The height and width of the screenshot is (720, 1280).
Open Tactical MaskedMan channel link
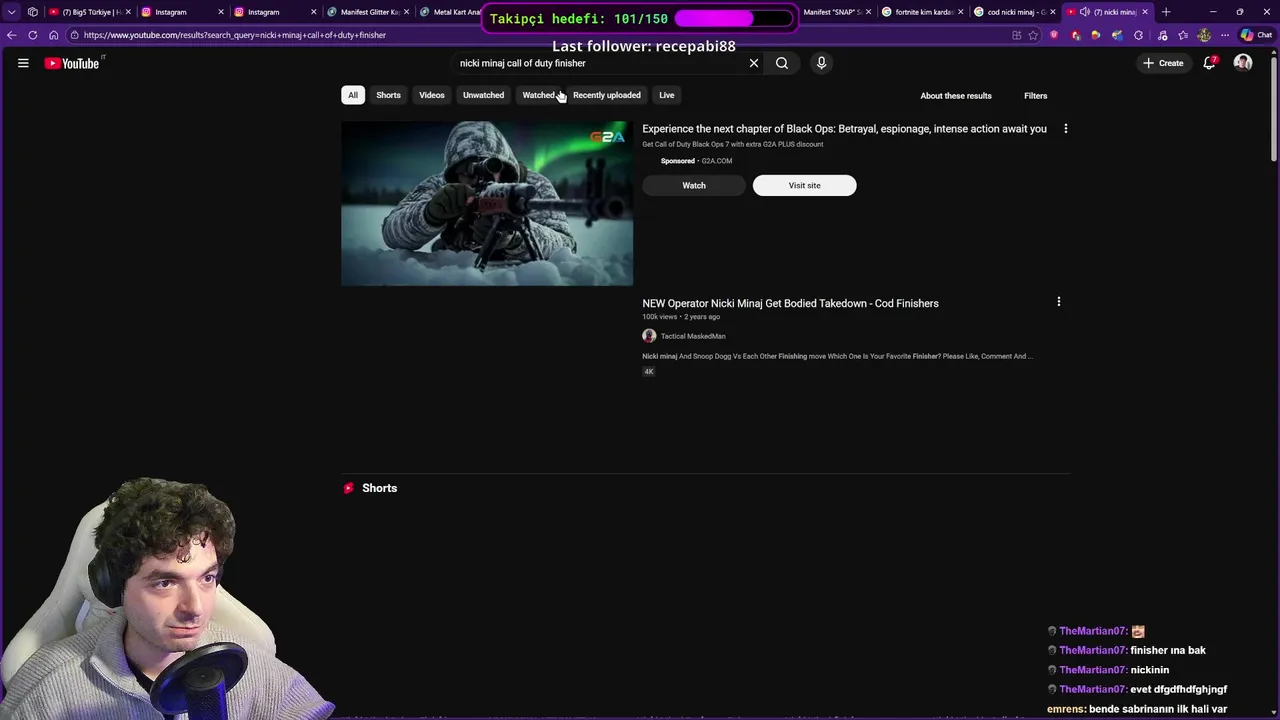point(693,336)
